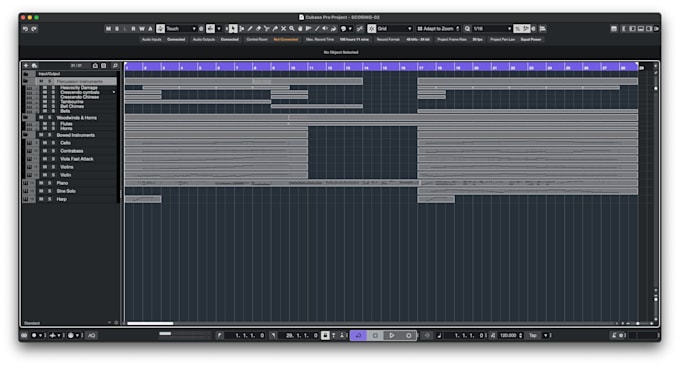Click the left zone layout icon
Image resolution: width=680 pixels, height=367 pixels.
point(632,29)
